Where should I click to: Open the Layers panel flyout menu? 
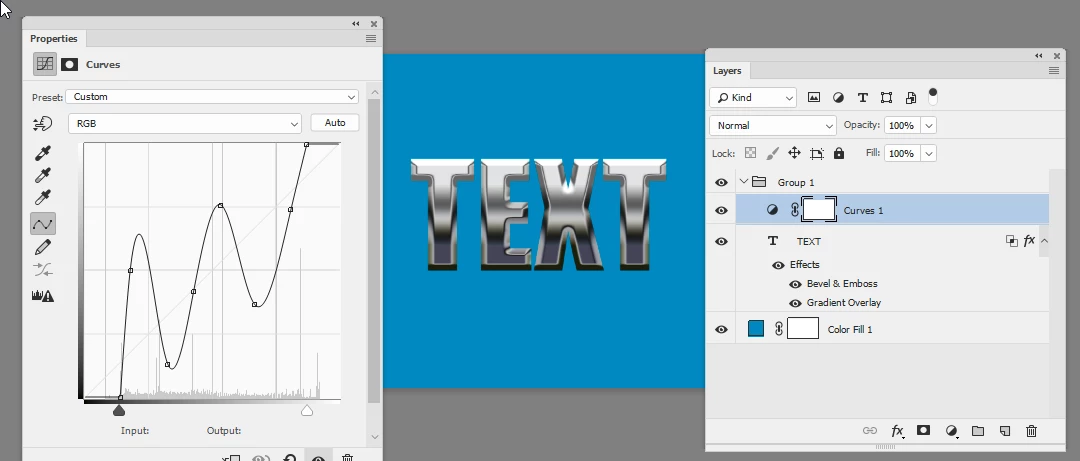point(1053,70)
